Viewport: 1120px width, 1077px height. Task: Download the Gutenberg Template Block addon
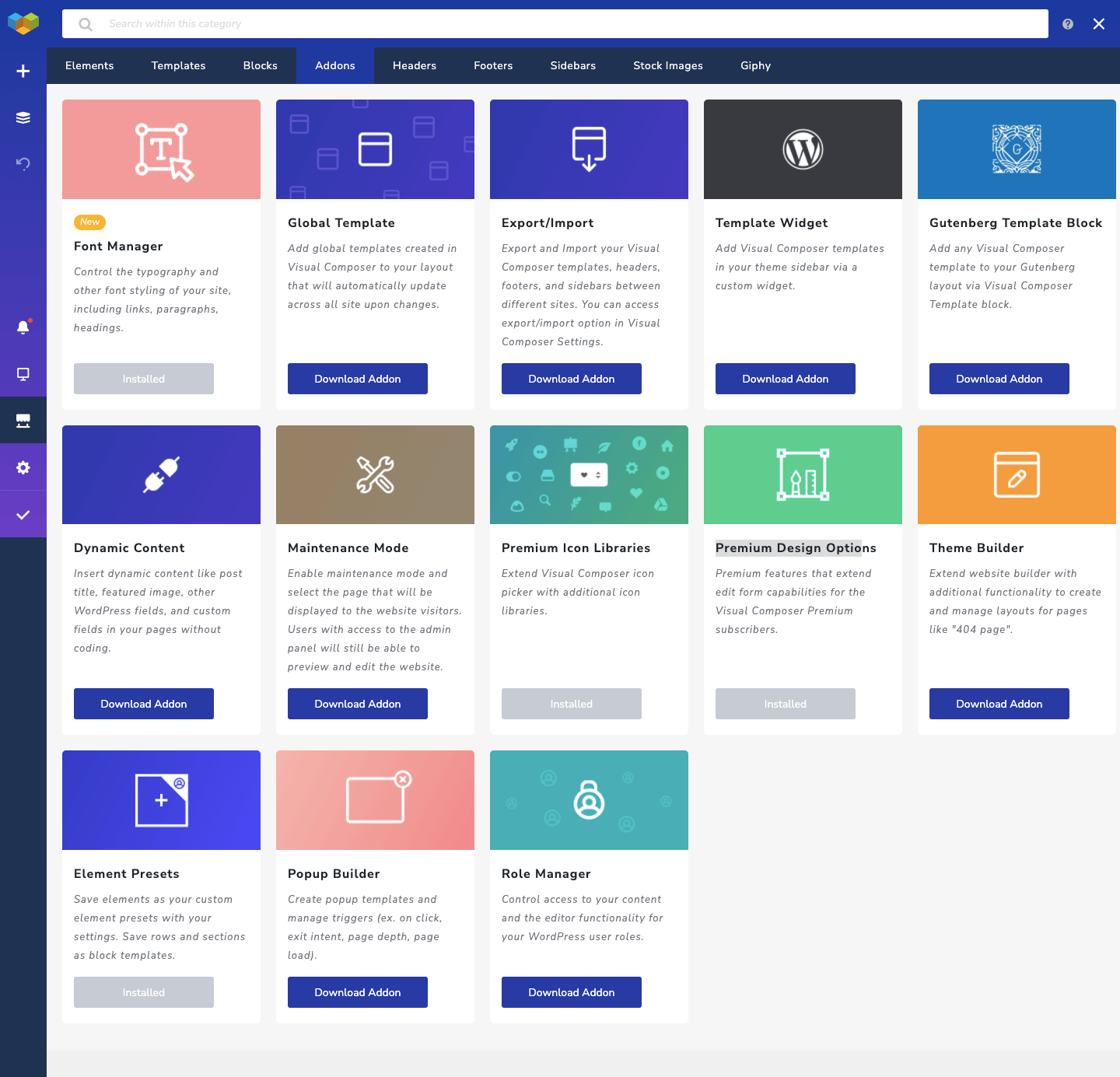pos(999,379)
